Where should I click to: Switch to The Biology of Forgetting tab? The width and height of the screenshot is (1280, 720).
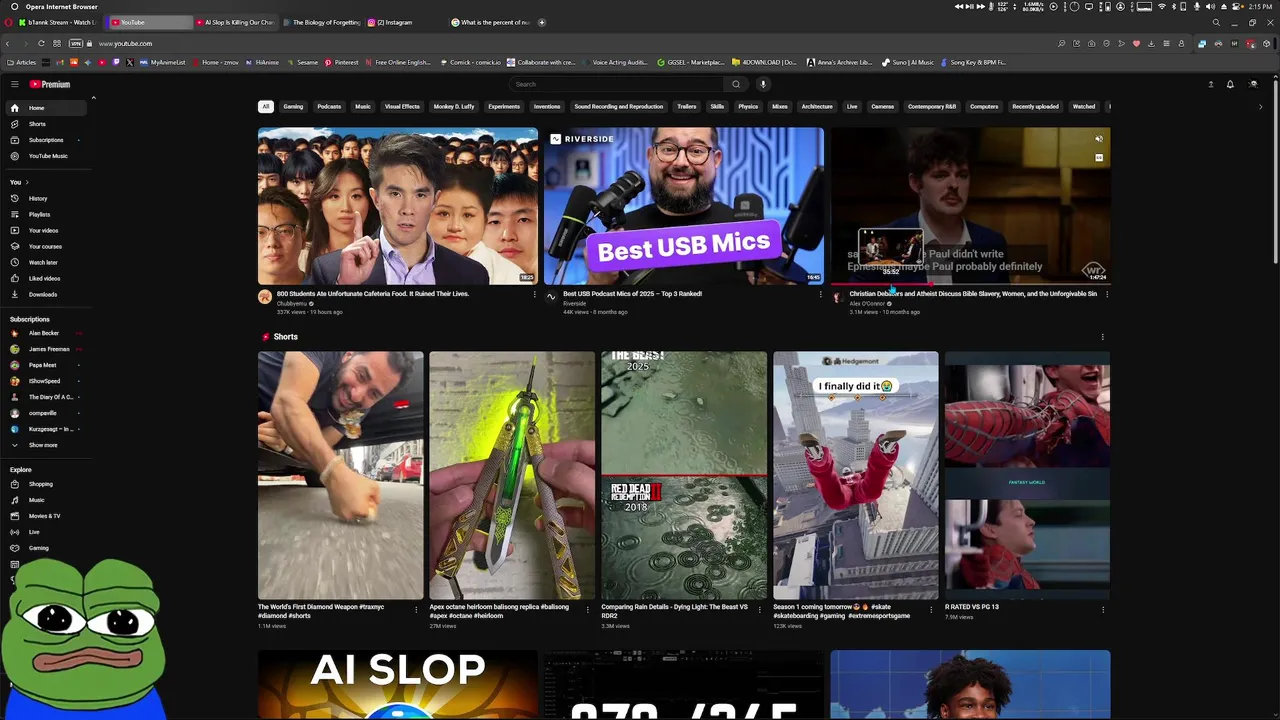point(320,22)
